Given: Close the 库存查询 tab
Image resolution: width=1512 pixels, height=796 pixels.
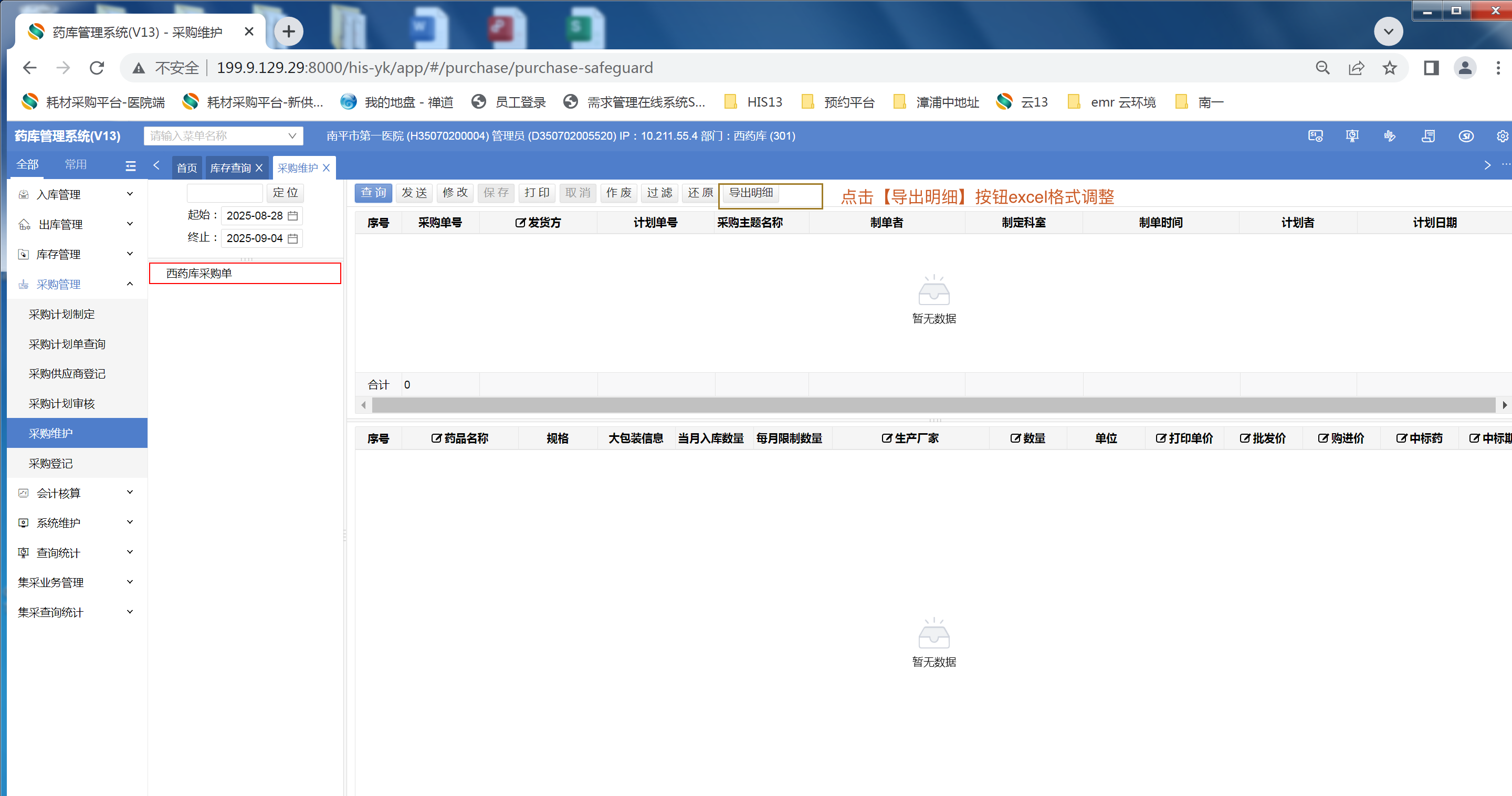Looking at the screenshot, I should tap(259, 168).
